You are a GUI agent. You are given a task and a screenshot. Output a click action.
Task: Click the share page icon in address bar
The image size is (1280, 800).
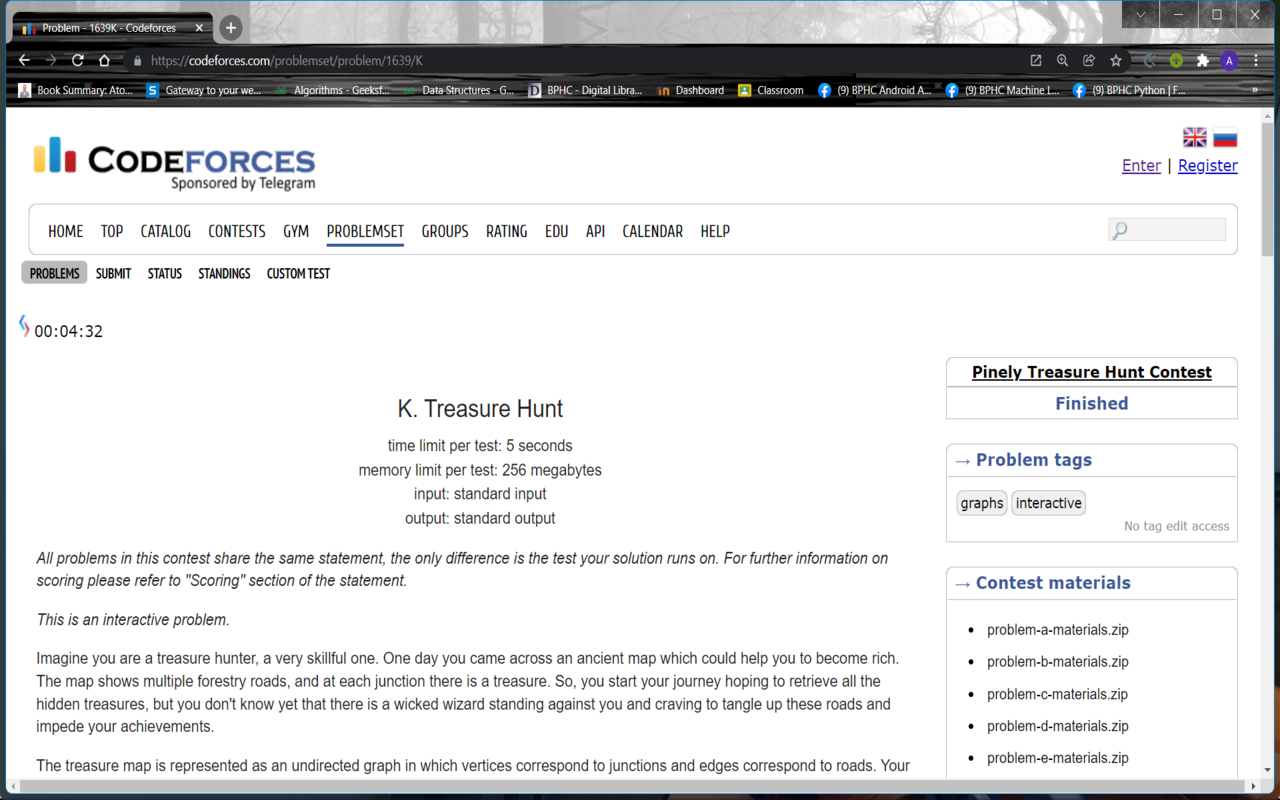pos(1089,61)
